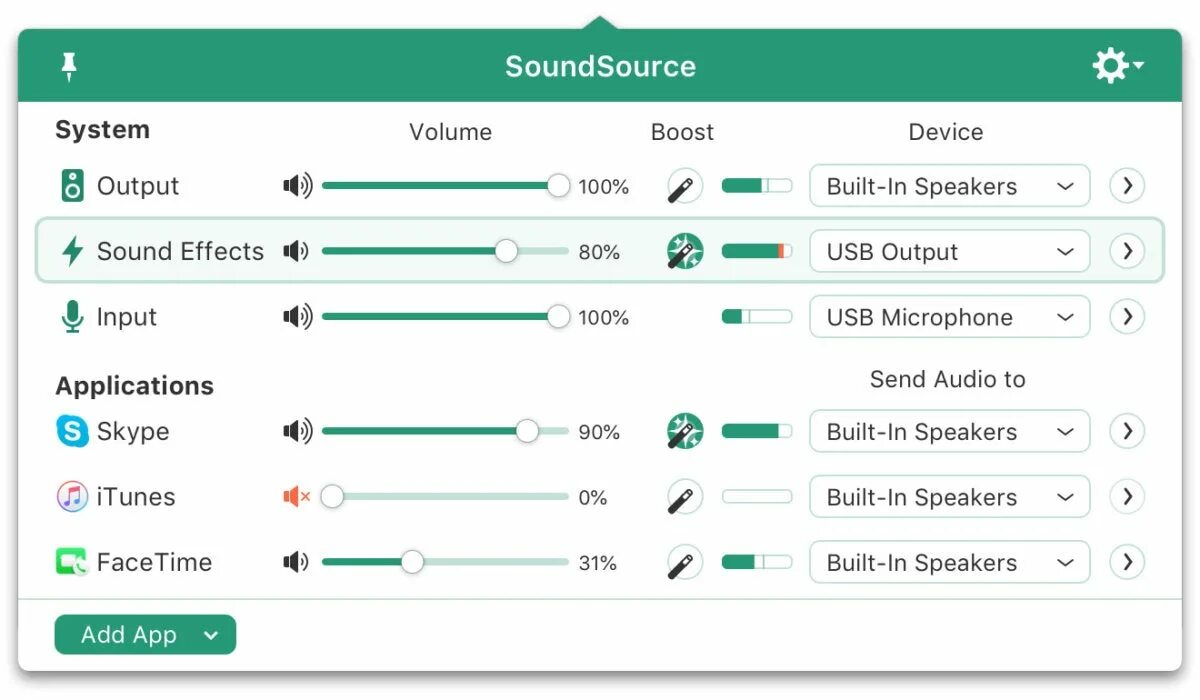Click the Skype level meter
Screen dimensions: 1200x700
(757, 432)
